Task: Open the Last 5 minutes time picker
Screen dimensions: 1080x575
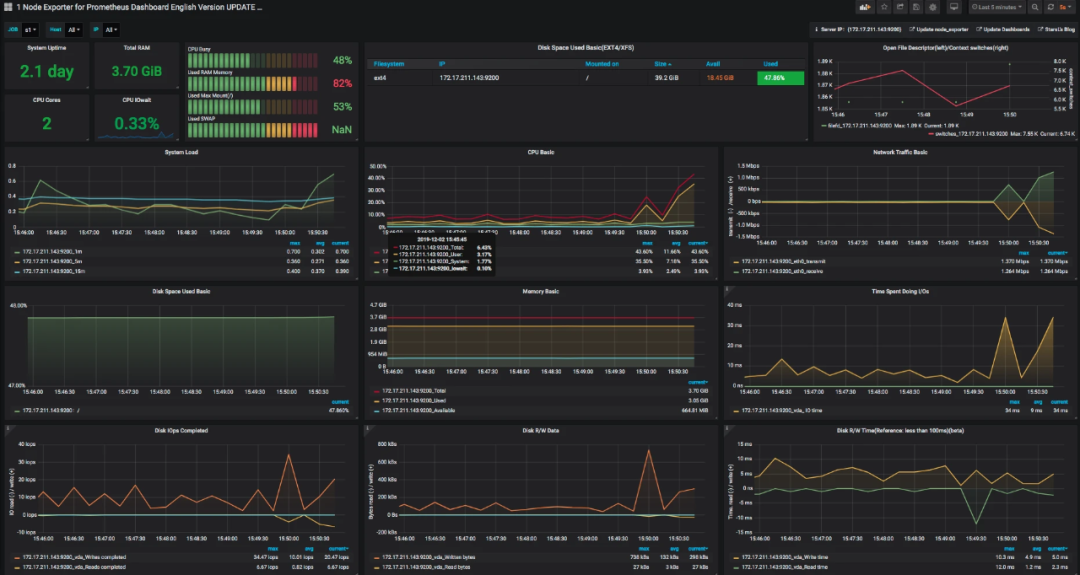Action: pos(997,7)
